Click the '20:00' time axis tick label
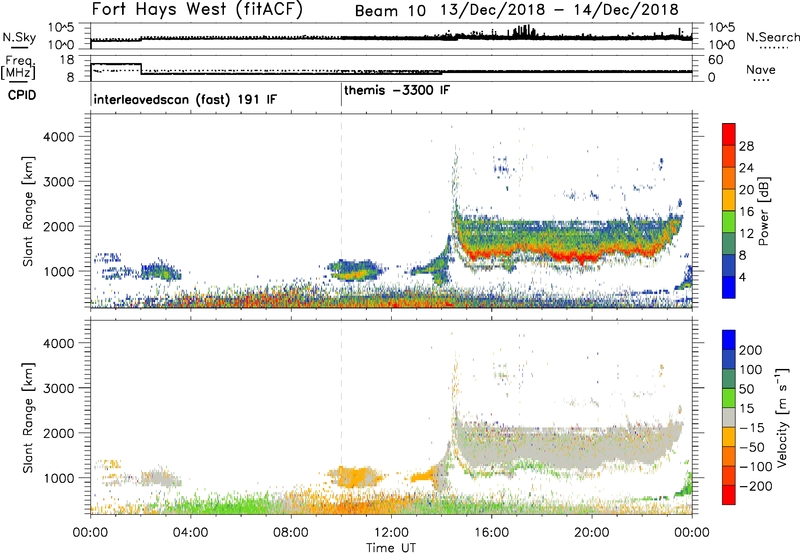This screenshot has height=554, width=800. 591,533
